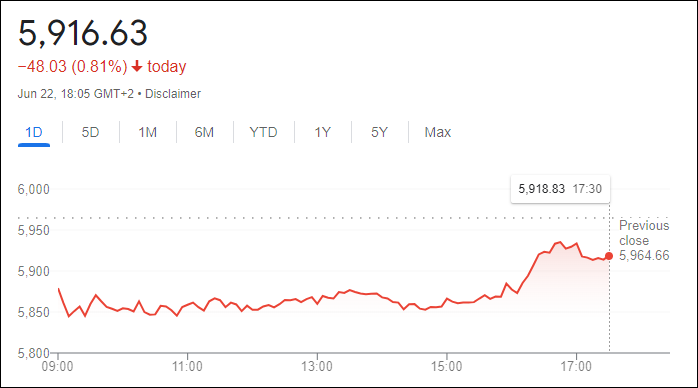This screenshot has width=698, height=388.
Task: Click the 09:00 axis label
Action: click(57, 367)
